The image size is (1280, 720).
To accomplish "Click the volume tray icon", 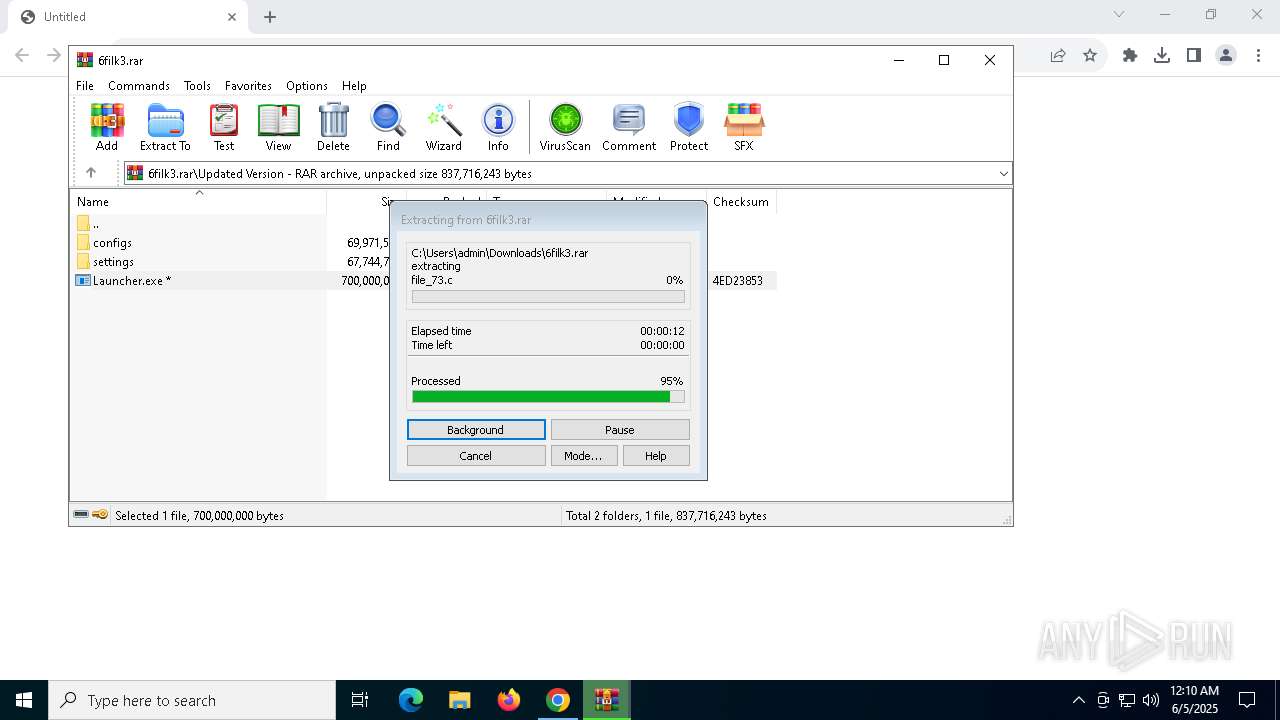I will point(1151,700).
